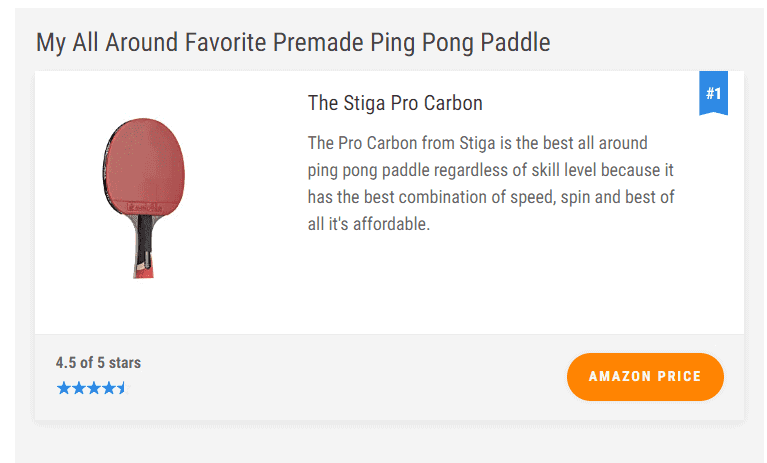Click the red rubber face of paddle
The image size is (767, 463).
tap(146, 166)
